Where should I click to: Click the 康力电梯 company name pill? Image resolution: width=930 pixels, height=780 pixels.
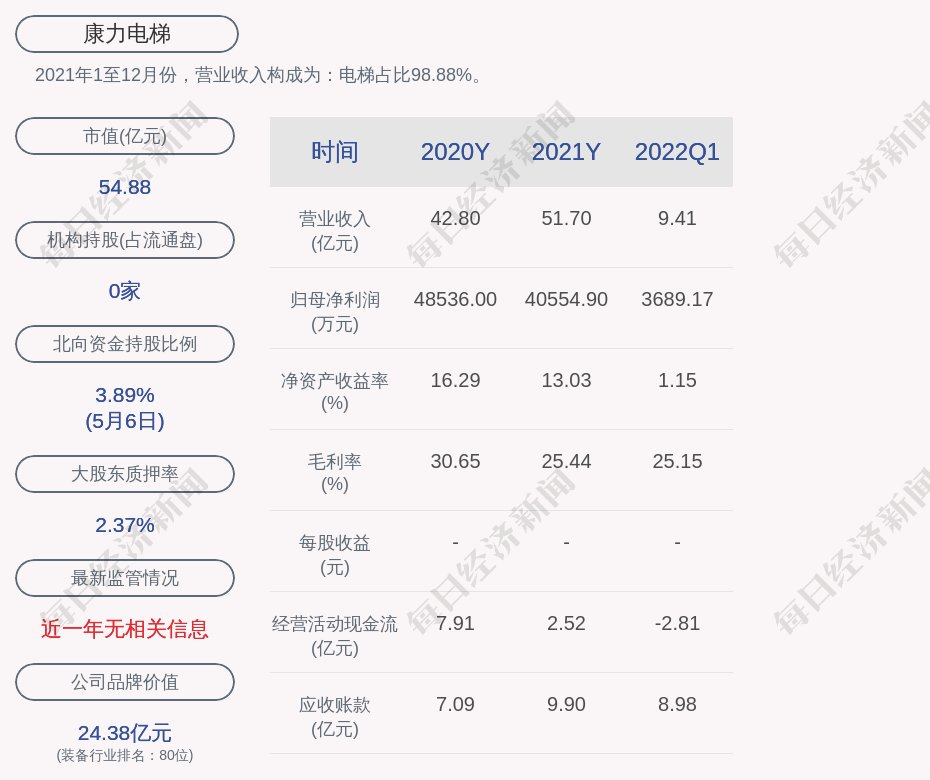coord(126,34)
